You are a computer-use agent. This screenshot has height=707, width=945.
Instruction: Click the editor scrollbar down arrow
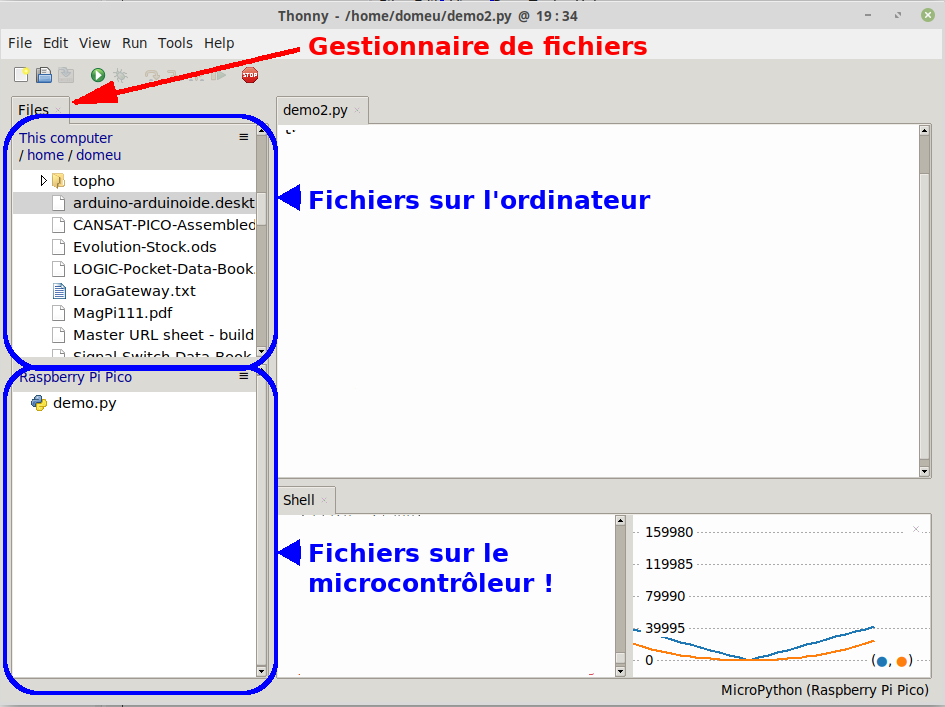click(x=925, y=471)
